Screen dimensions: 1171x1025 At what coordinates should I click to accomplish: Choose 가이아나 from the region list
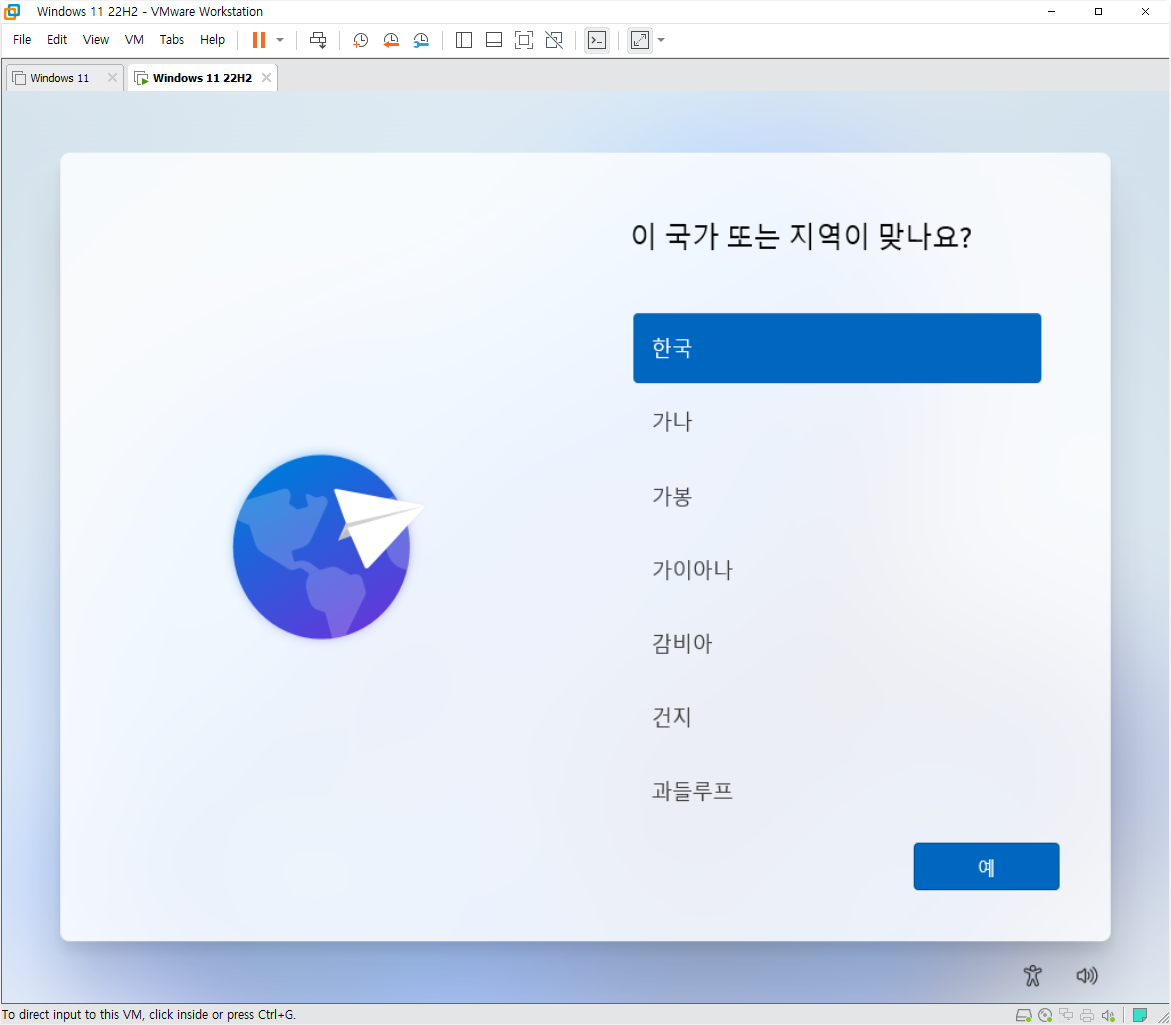836,570
